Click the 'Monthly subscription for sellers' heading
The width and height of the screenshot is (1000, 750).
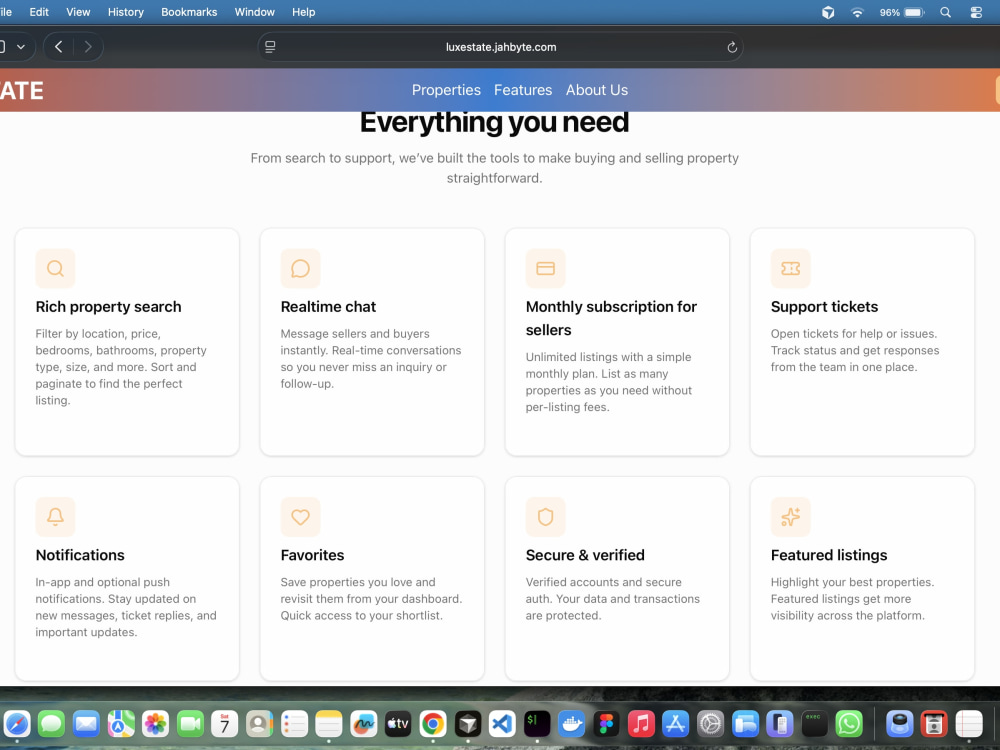[x=611, y=318]
